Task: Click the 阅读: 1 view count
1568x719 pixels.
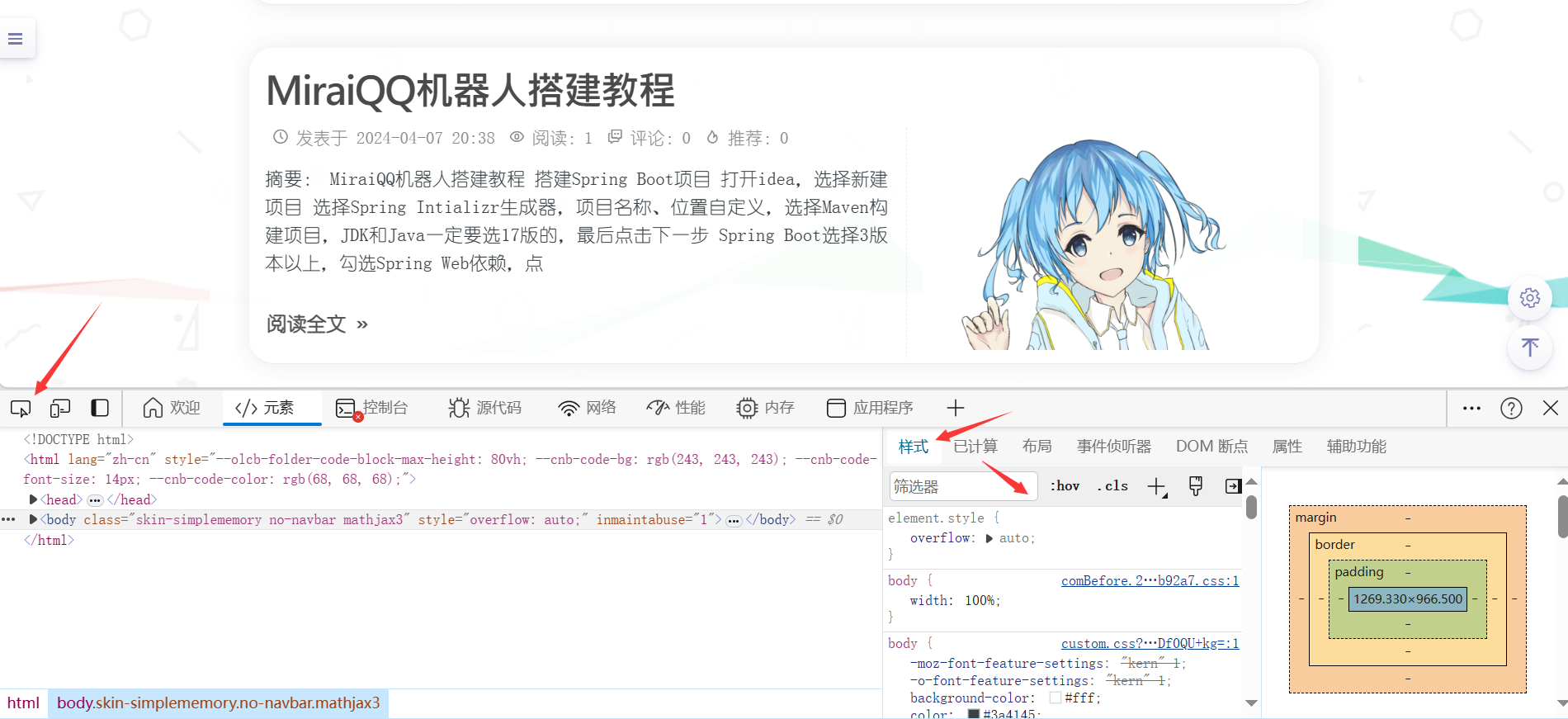Action: (551, 138)
